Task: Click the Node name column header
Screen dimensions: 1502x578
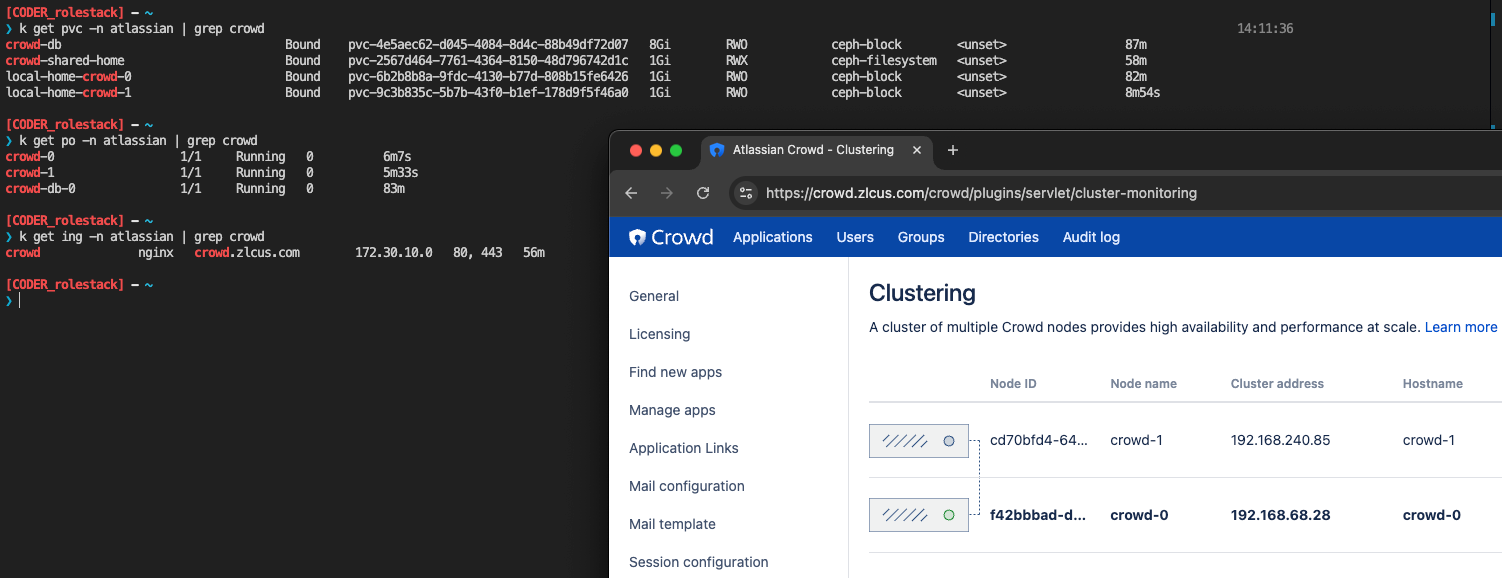Action: click(1143, 384)
